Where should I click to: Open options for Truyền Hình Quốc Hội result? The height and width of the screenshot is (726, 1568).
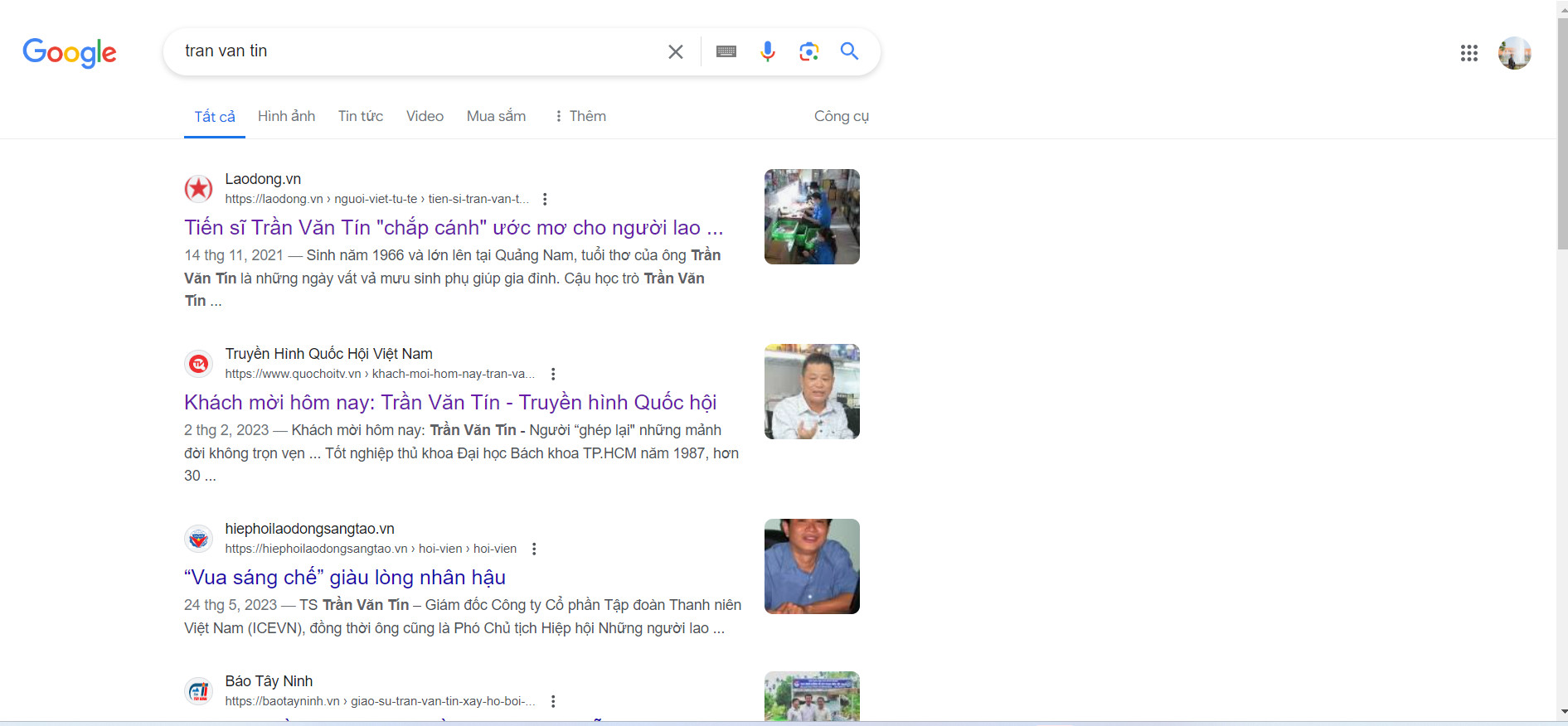(x=553, y=374)
